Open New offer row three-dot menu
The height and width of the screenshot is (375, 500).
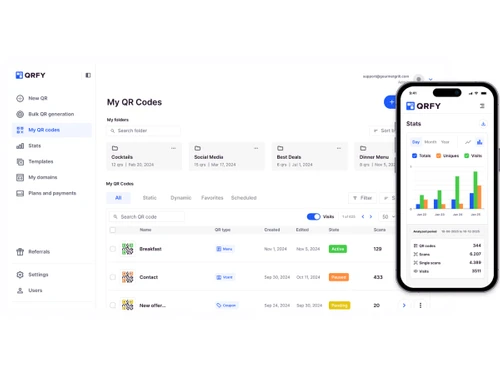pyautogui.click(x=420, y=305)
